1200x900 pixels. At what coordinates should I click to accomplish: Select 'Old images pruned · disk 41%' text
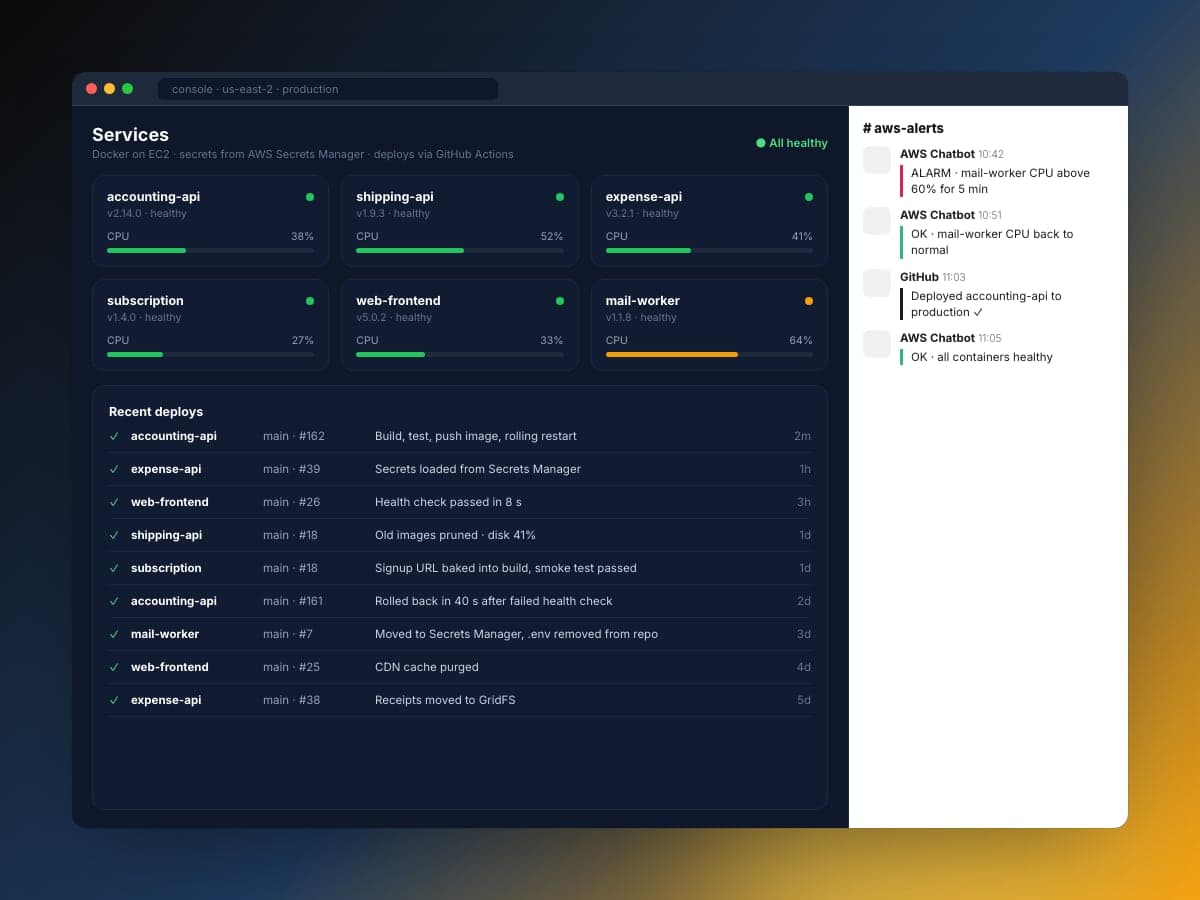tap(455, 535)
